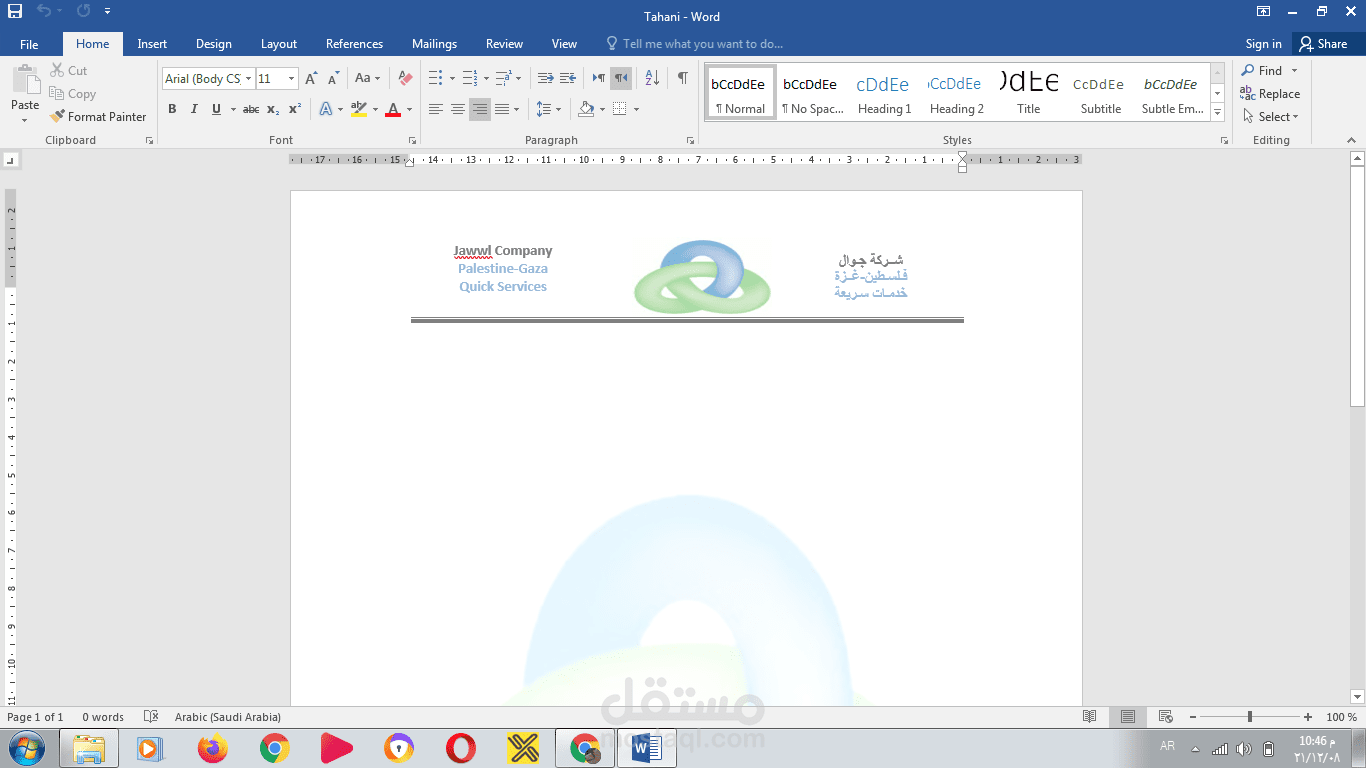1366x768 pixels.
Task: Apply the Heading 1 style
Action: pyautogui.click(x=884, y=93)
